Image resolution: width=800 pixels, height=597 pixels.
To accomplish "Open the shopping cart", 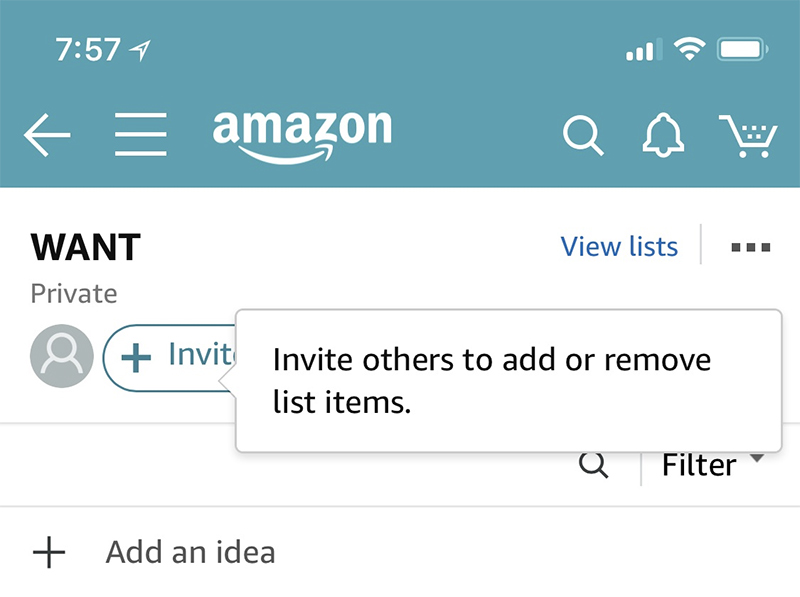I will pyautogui.click(x=748, y=136).
